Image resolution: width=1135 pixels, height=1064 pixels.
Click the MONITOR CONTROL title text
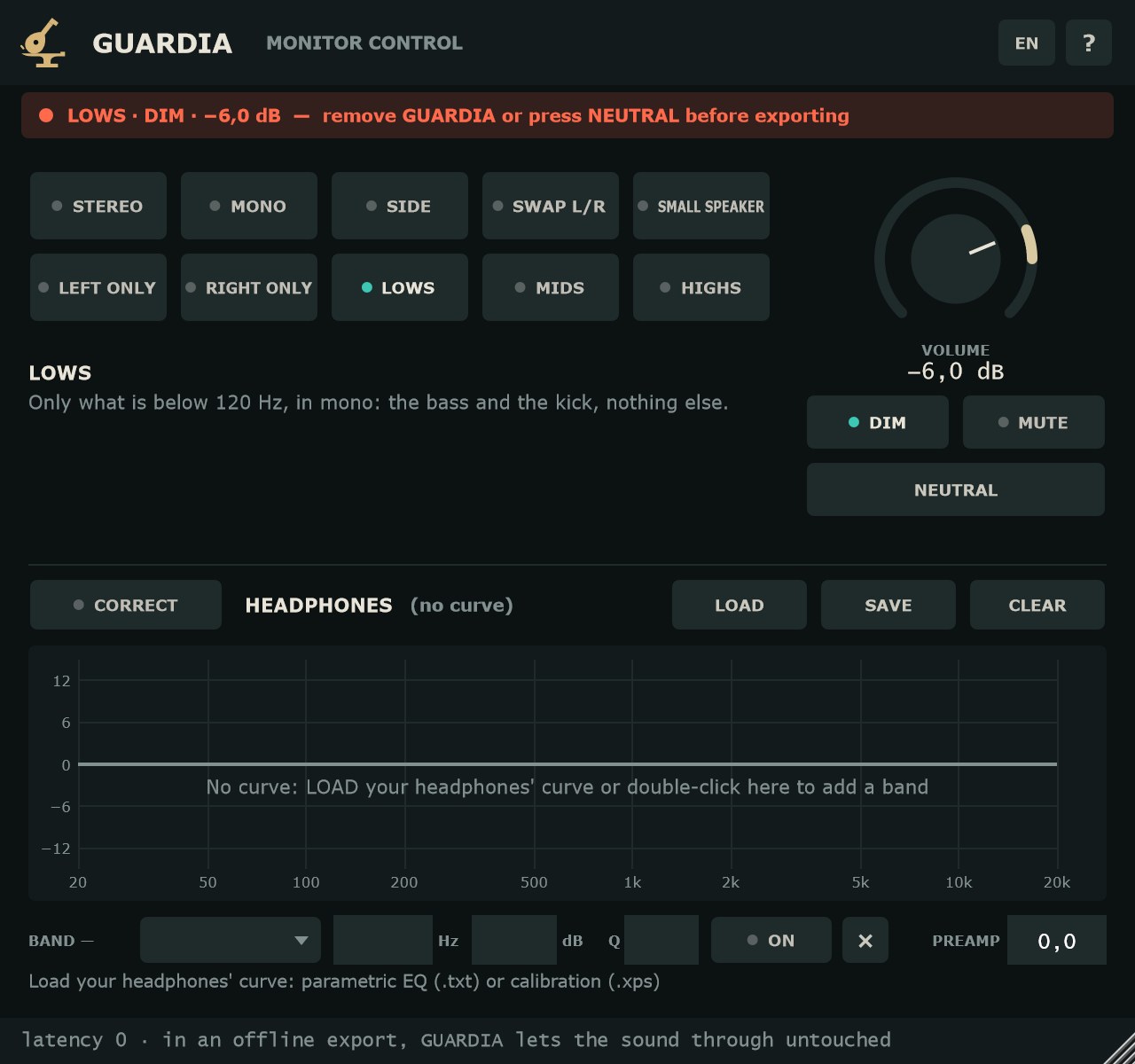point(364,43)
